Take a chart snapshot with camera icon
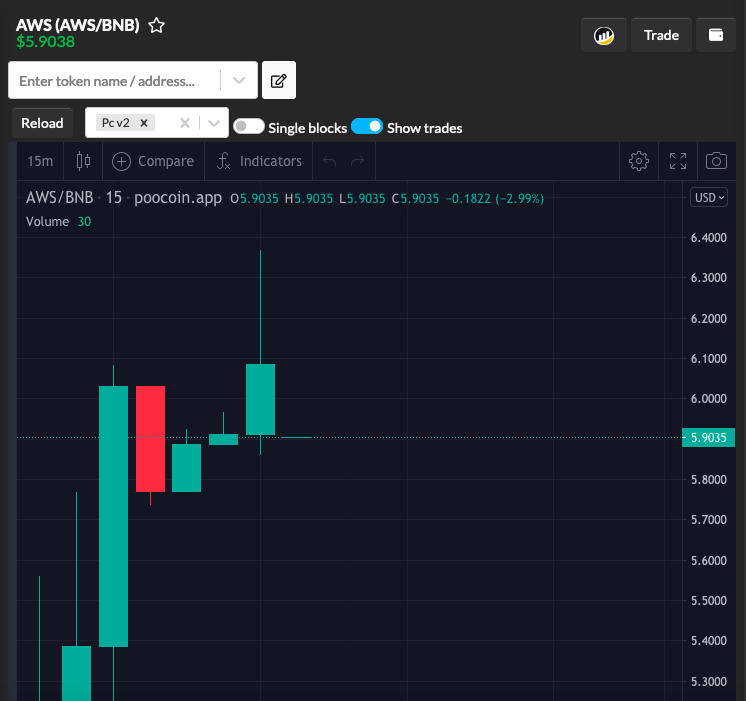 click(716, 161)
